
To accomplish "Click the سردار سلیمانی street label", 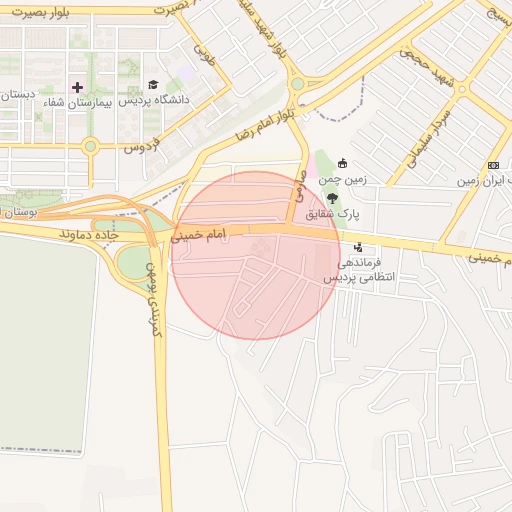I will tap(429, 139).
